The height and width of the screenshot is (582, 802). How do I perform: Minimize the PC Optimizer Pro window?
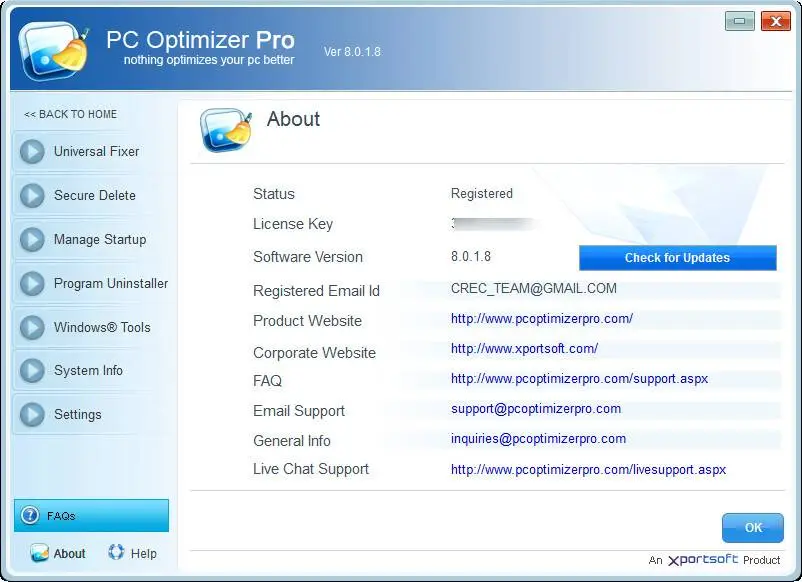[x=740, y=21]
